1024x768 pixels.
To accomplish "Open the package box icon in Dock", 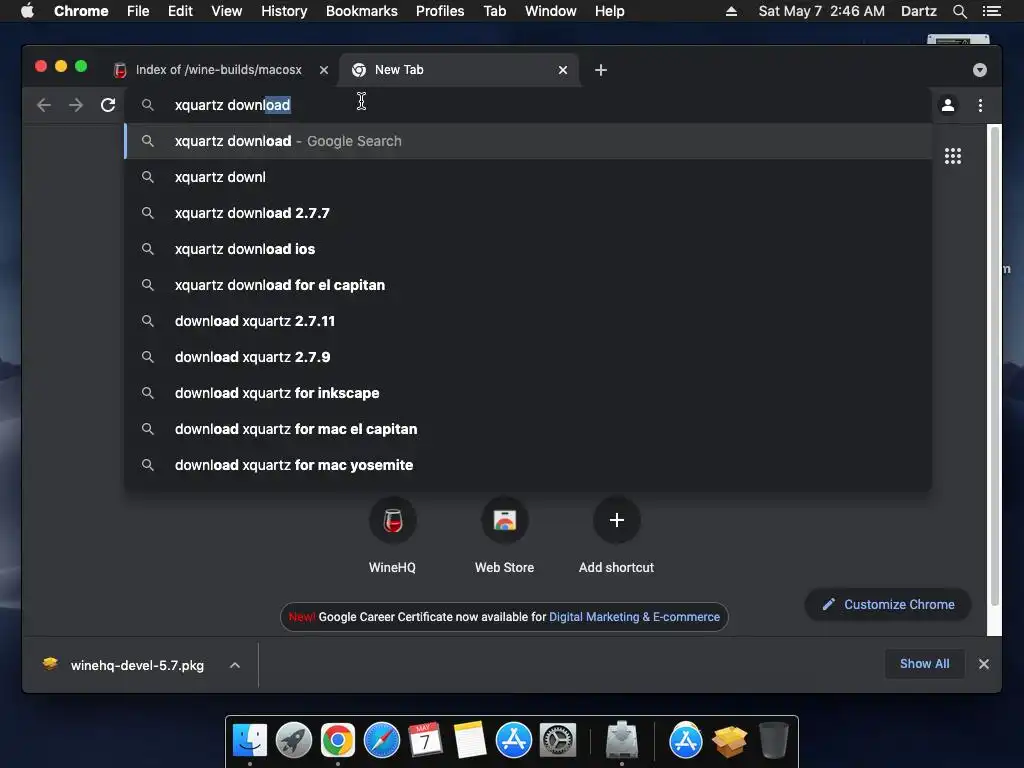I will pos(729,741).
